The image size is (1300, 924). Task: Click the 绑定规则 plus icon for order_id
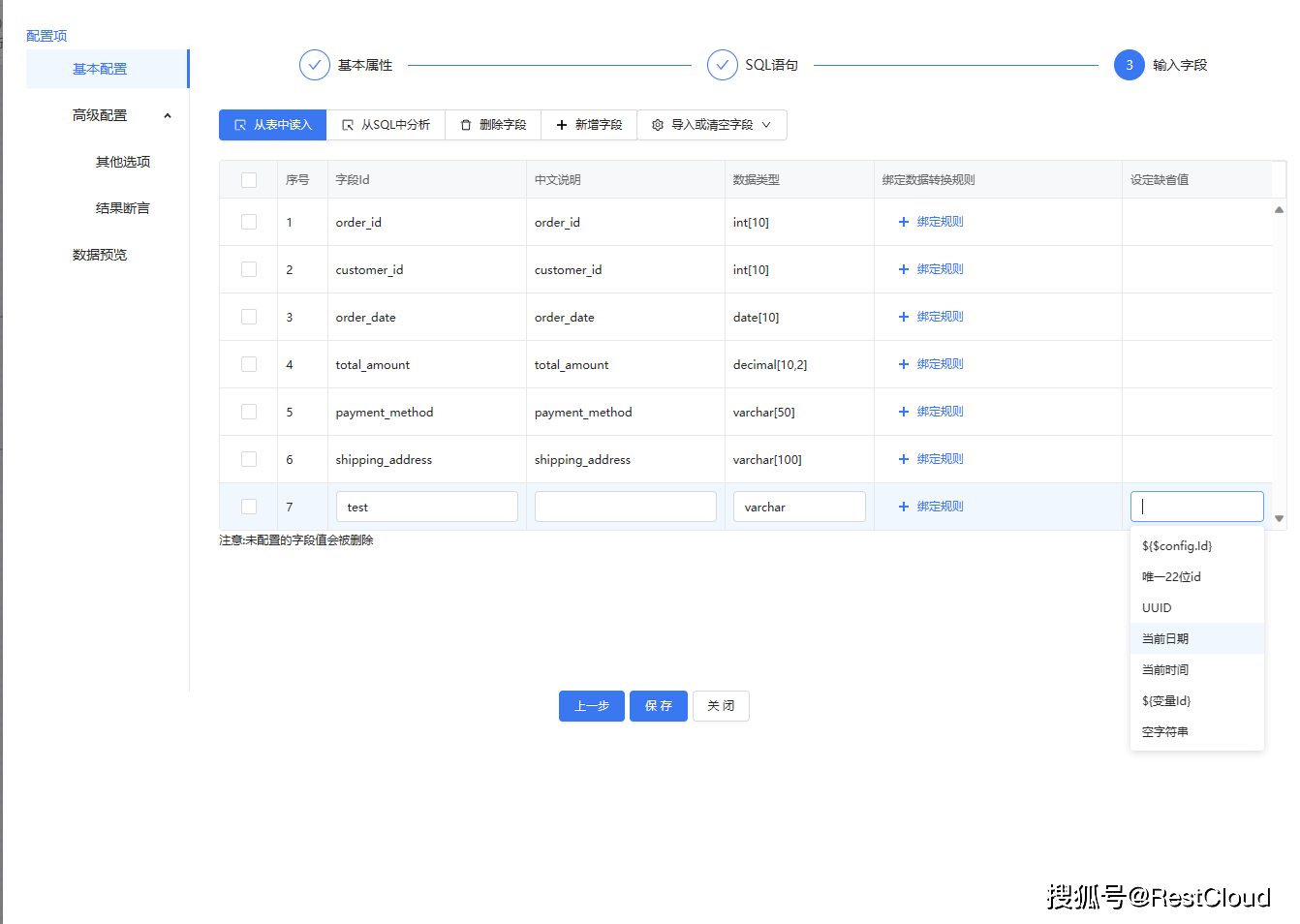point(903,221)
